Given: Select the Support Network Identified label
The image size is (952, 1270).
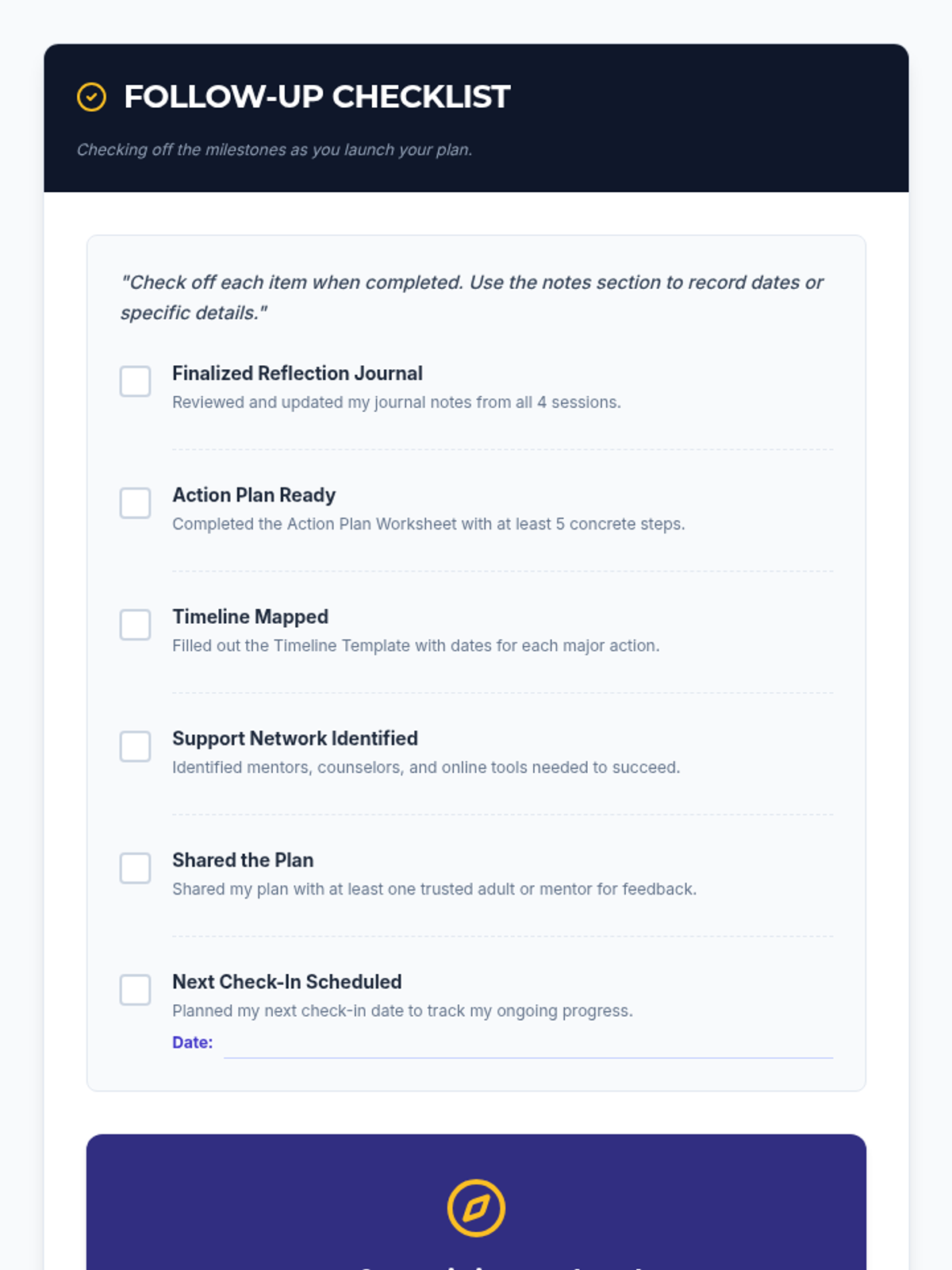Looking at the screenshot, I should pyautogui.click(x=294, y=738).
